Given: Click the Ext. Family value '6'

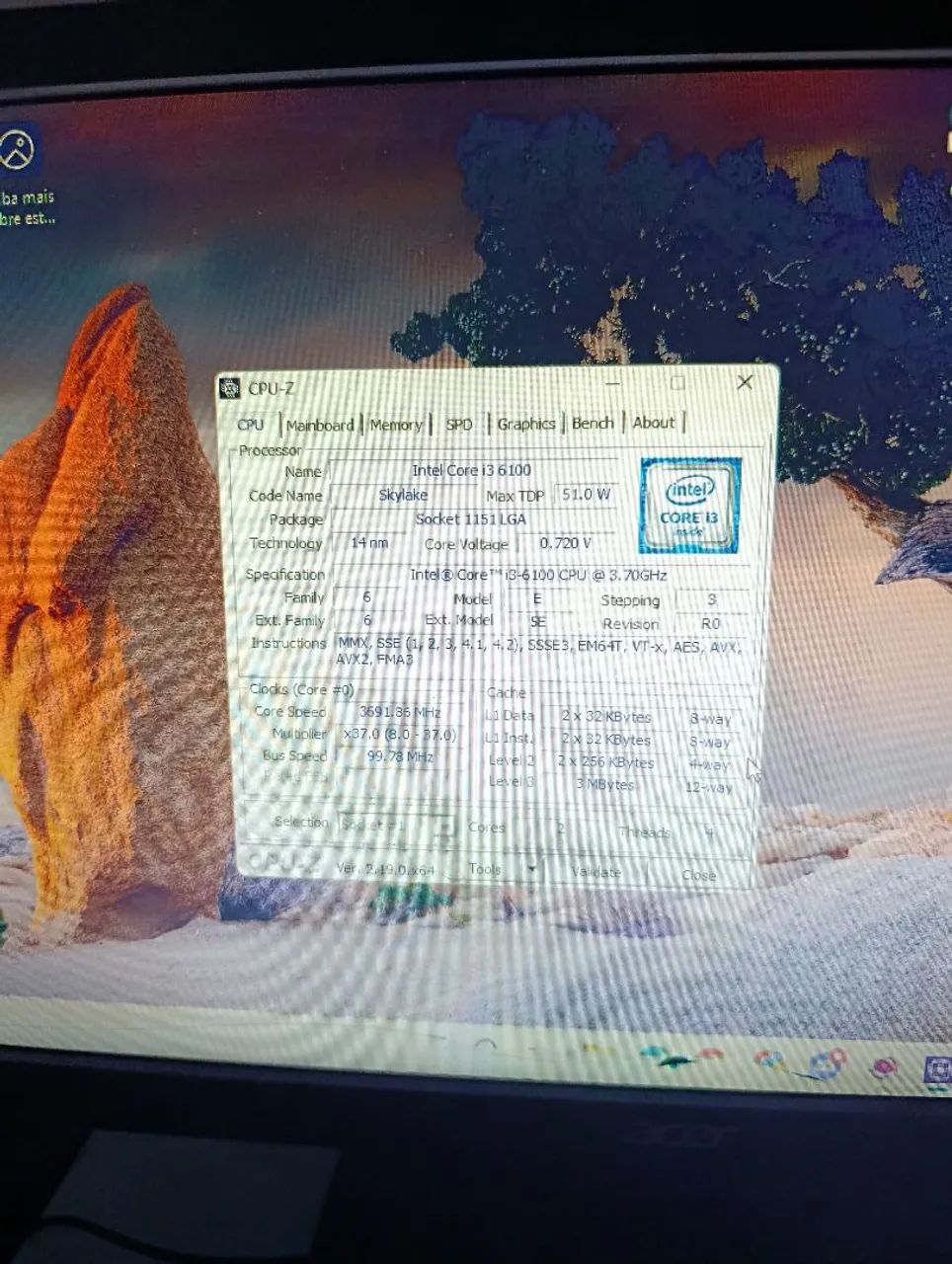Looking at the screenshot, I should [367, 620].
